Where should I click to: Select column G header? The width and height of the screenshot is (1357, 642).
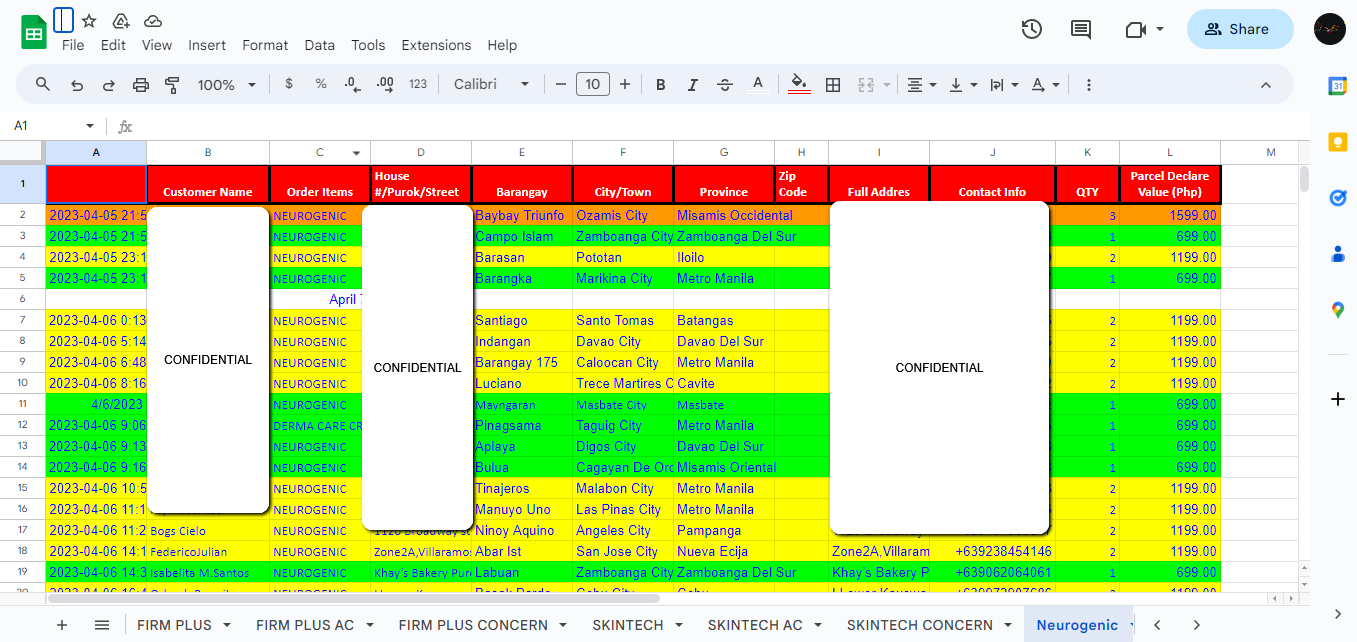(x=724, y=152)
